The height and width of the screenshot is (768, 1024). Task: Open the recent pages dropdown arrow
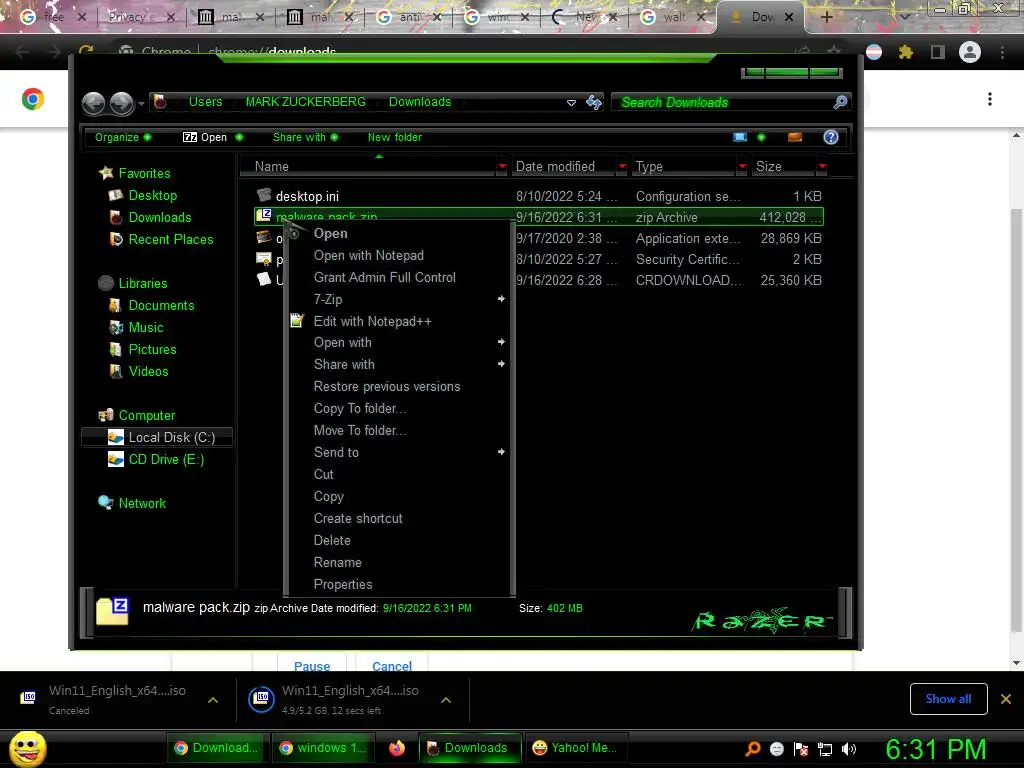(x=141, y=104)
